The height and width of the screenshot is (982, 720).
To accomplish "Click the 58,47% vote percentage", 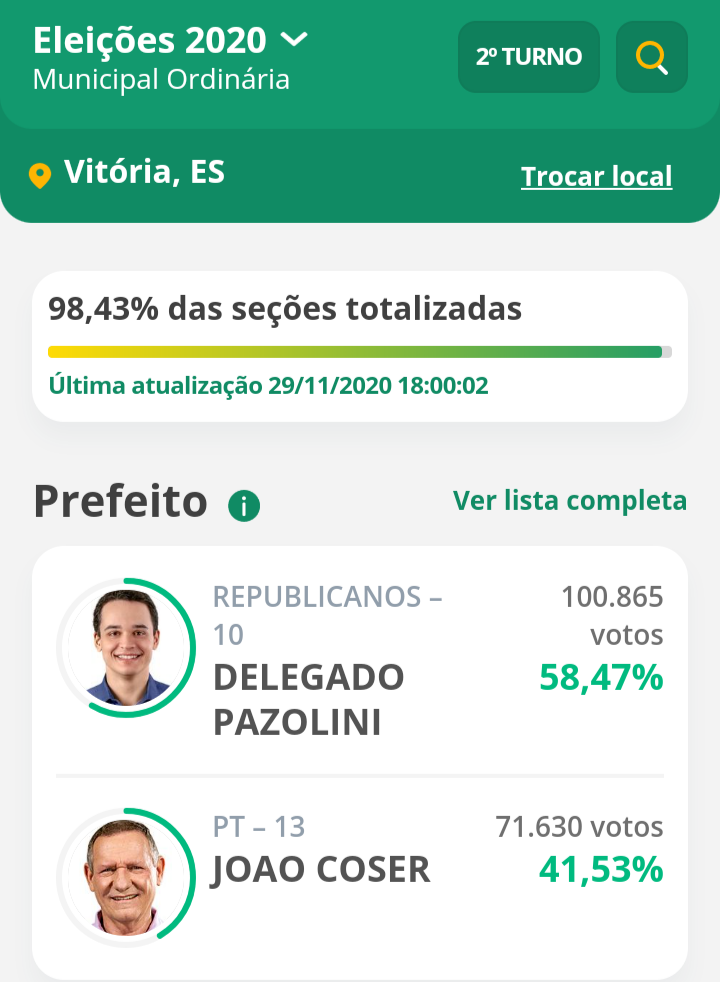I will [x=601, y=678].
